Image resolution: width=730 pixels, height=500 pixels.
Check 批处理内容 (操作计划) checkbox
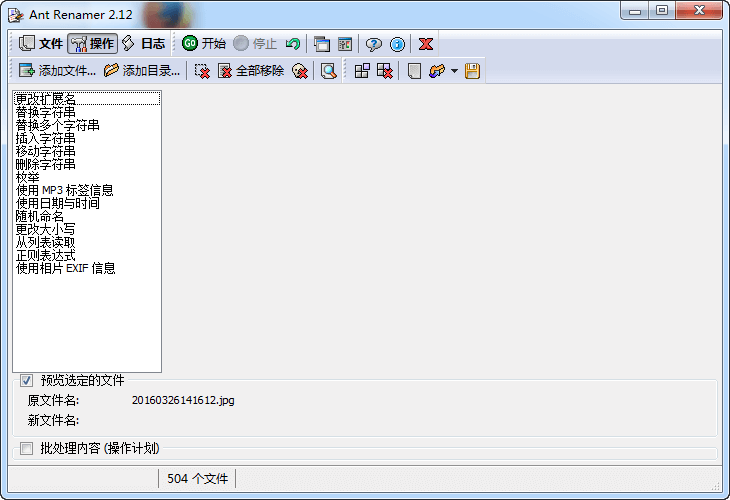coord(27,448)
